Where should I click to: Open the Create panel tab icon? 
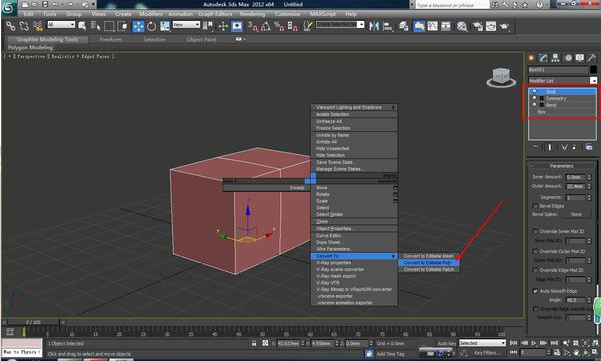(531, 58)
